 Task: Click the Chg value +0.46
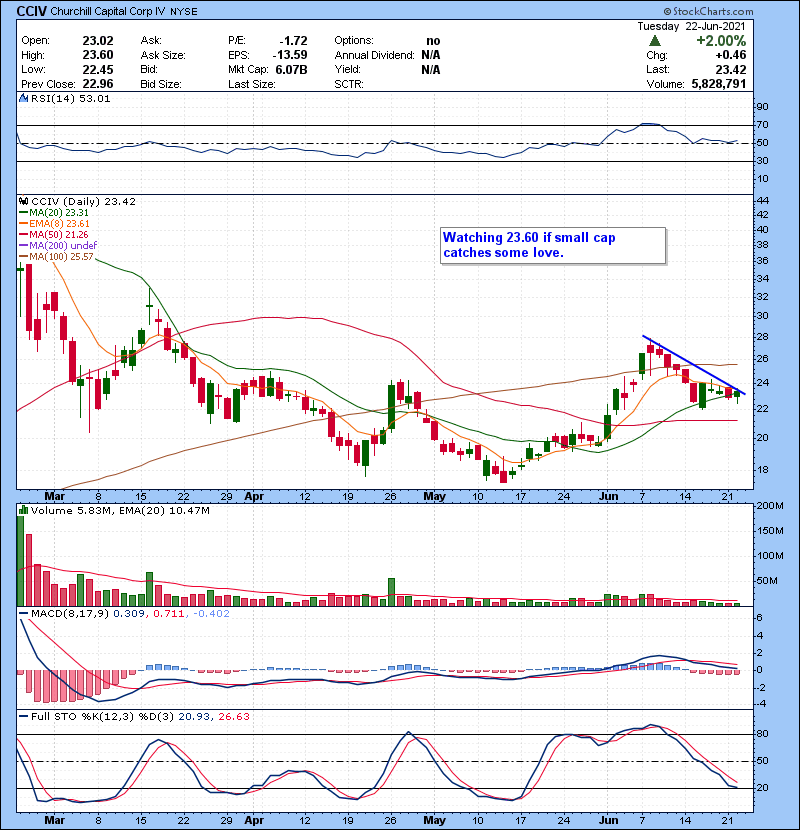[731, 55]
